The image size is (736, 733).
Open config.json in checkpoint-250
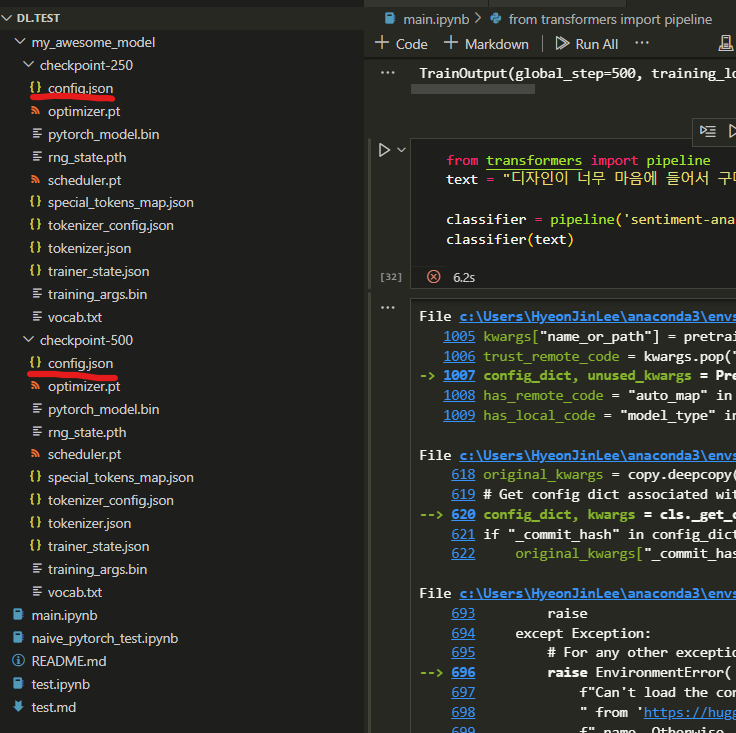pyautogui.click(x=80, y=88)
